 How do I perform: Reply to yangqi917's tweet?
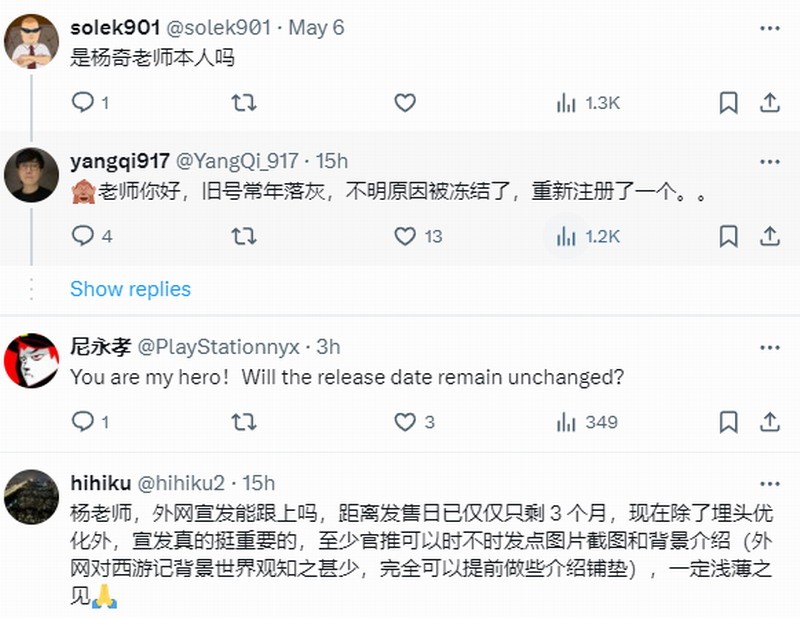83,236
